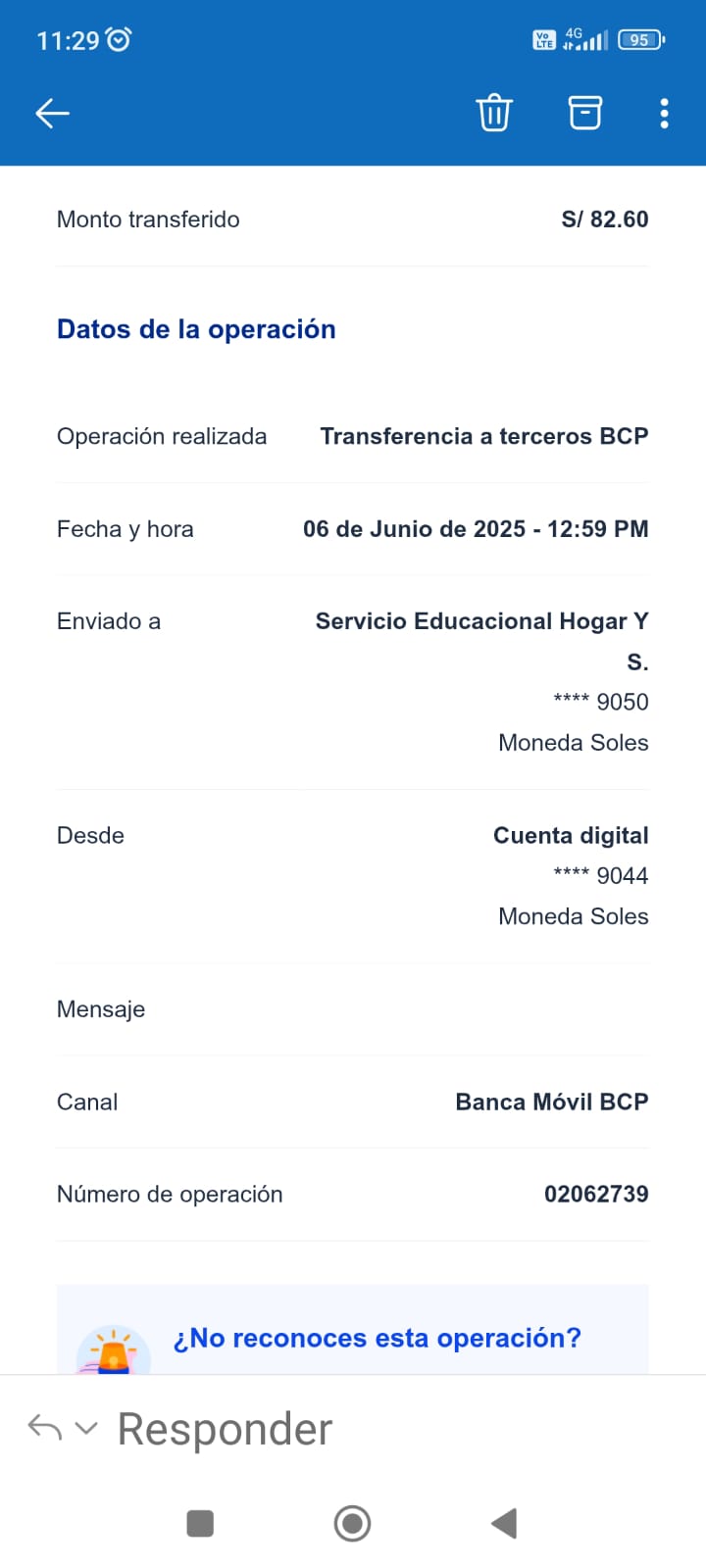
Task: Delete this email with trash icon
Action: click(x=494, y=114)
